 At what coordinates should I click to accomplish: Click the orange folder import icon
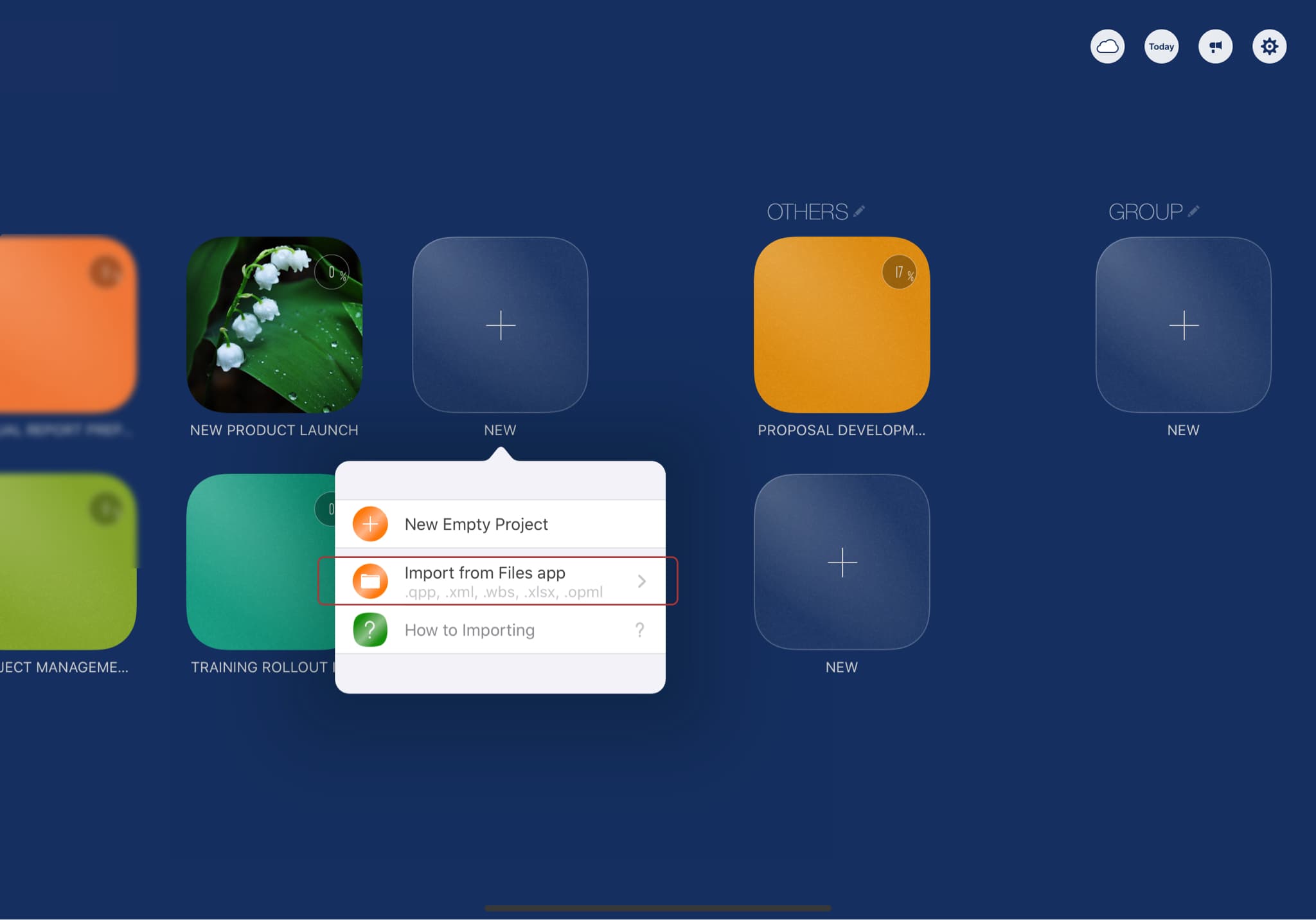370,581
